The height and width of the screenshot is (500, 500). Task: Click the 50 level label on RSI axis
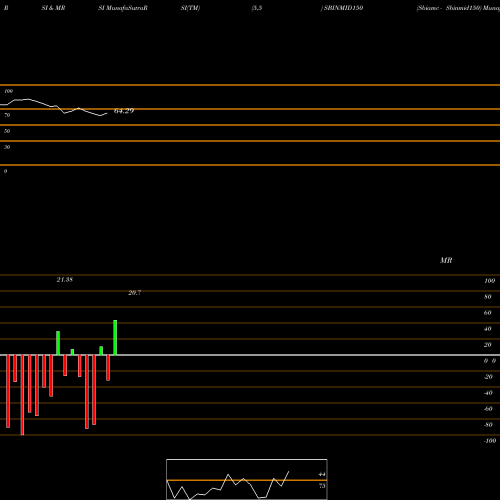click(7, 131)
